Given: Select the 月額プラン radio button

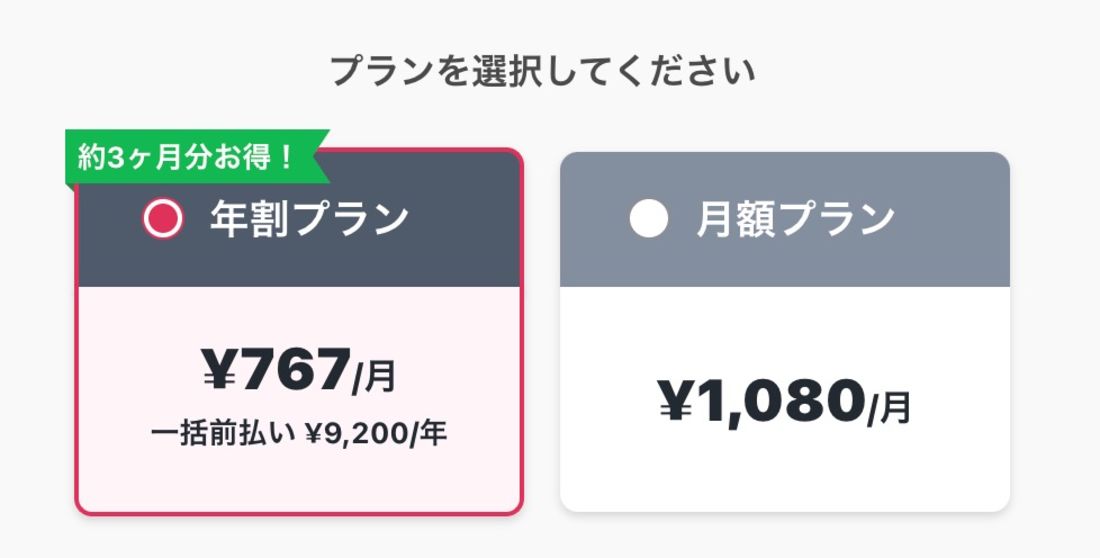Looking at the screenshot, I should pos(648,219).
